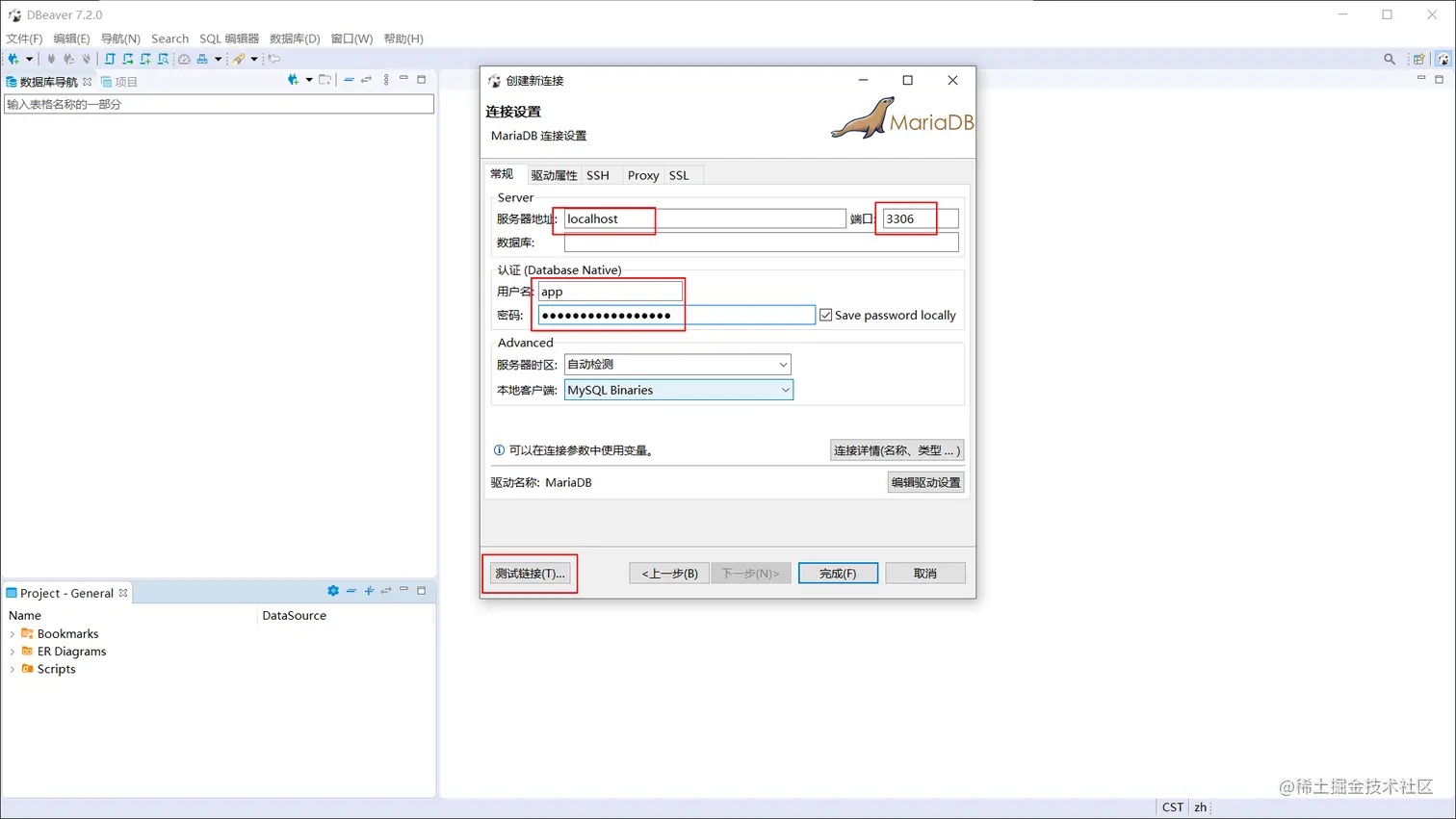Click link with editor icon in Database Navigator

[x=366, y=80]
